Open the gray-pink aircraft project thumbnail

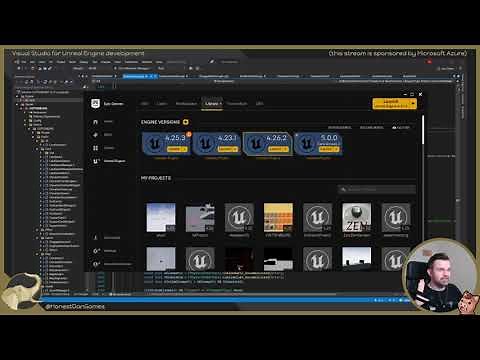(200, 217)
